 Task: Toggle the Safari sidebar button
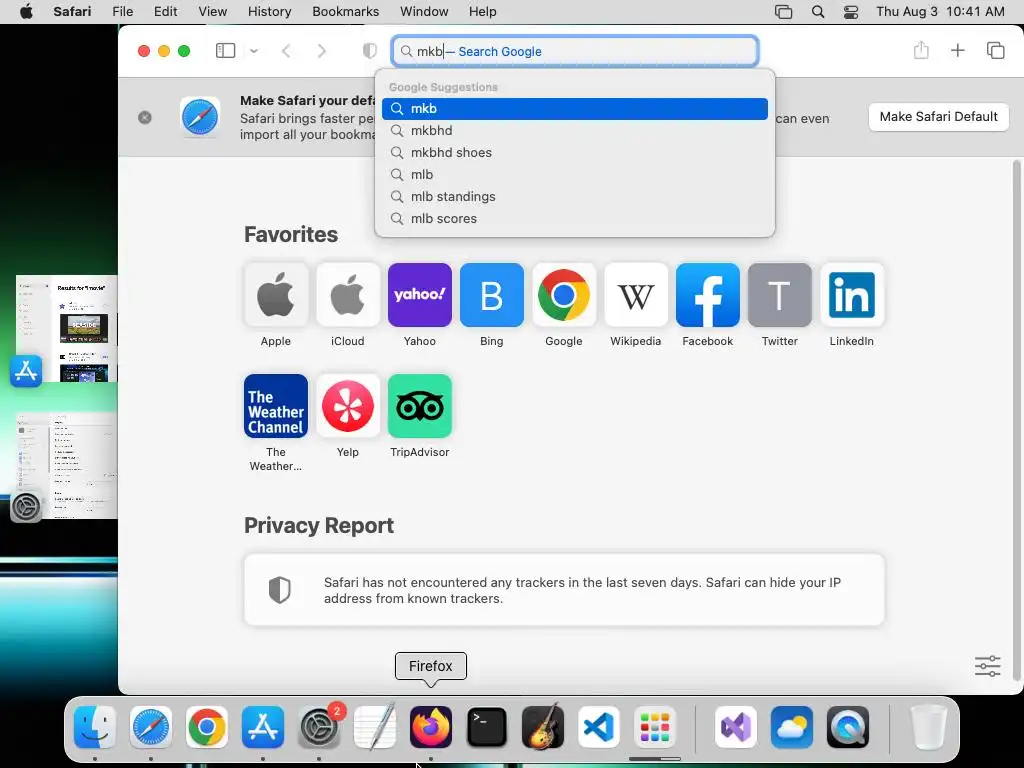[225, 51]
